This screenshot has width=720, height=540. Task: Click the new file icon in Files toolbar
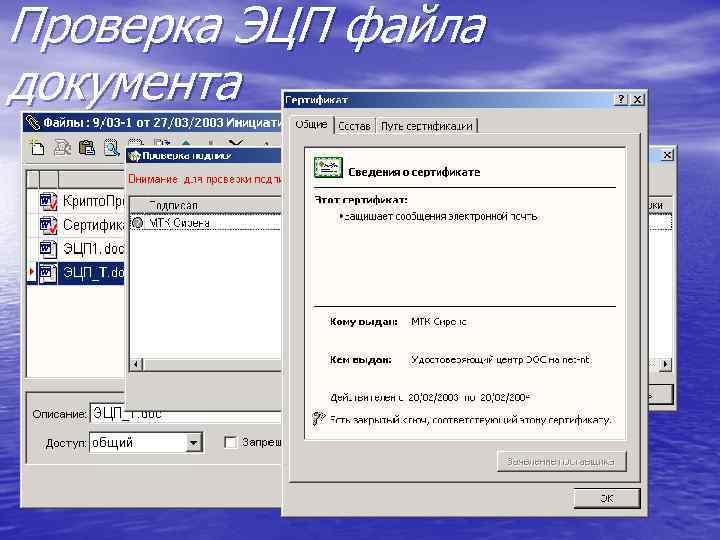[37, 148]
